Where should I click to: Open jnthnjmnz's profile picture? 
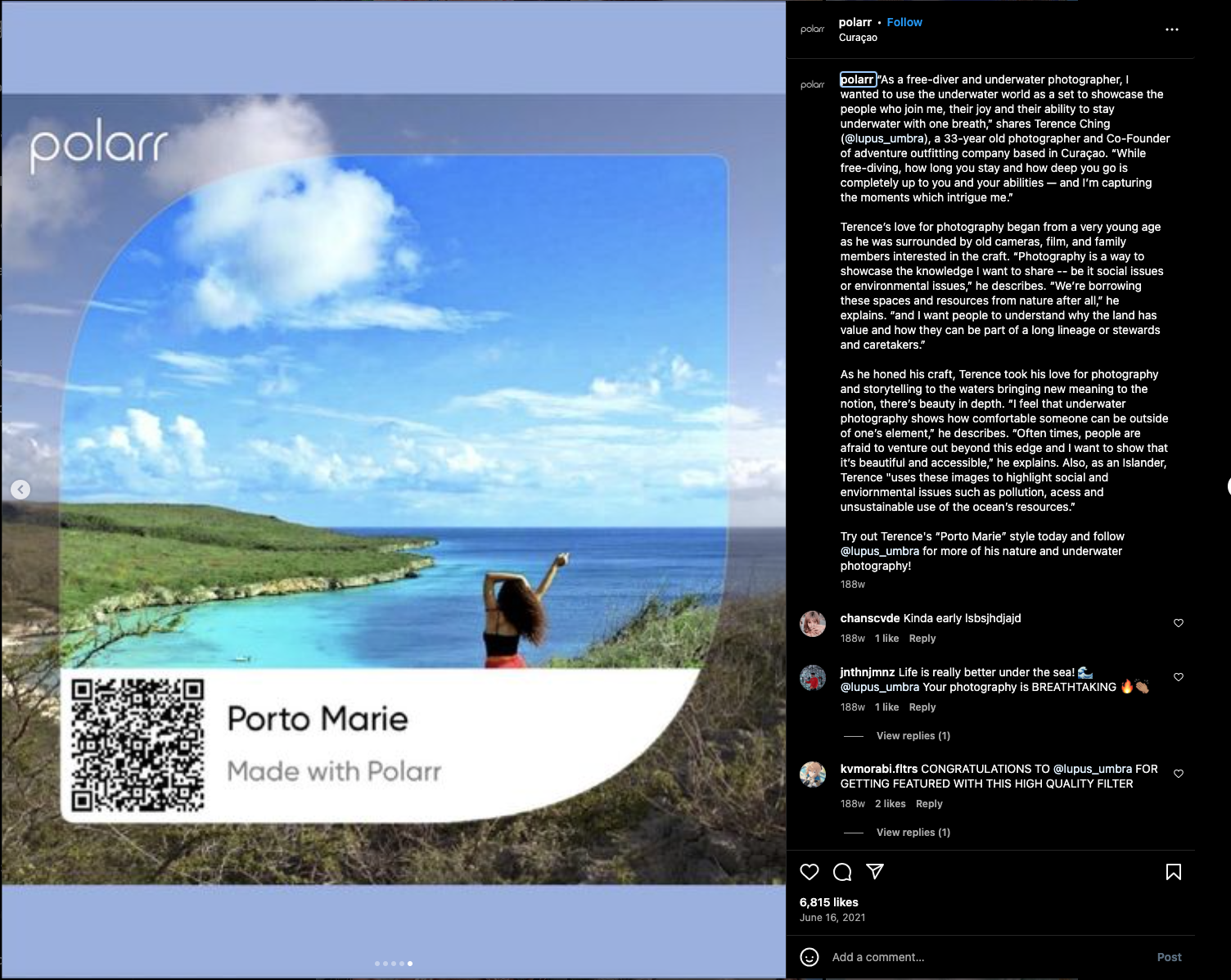tap(813, 678)
